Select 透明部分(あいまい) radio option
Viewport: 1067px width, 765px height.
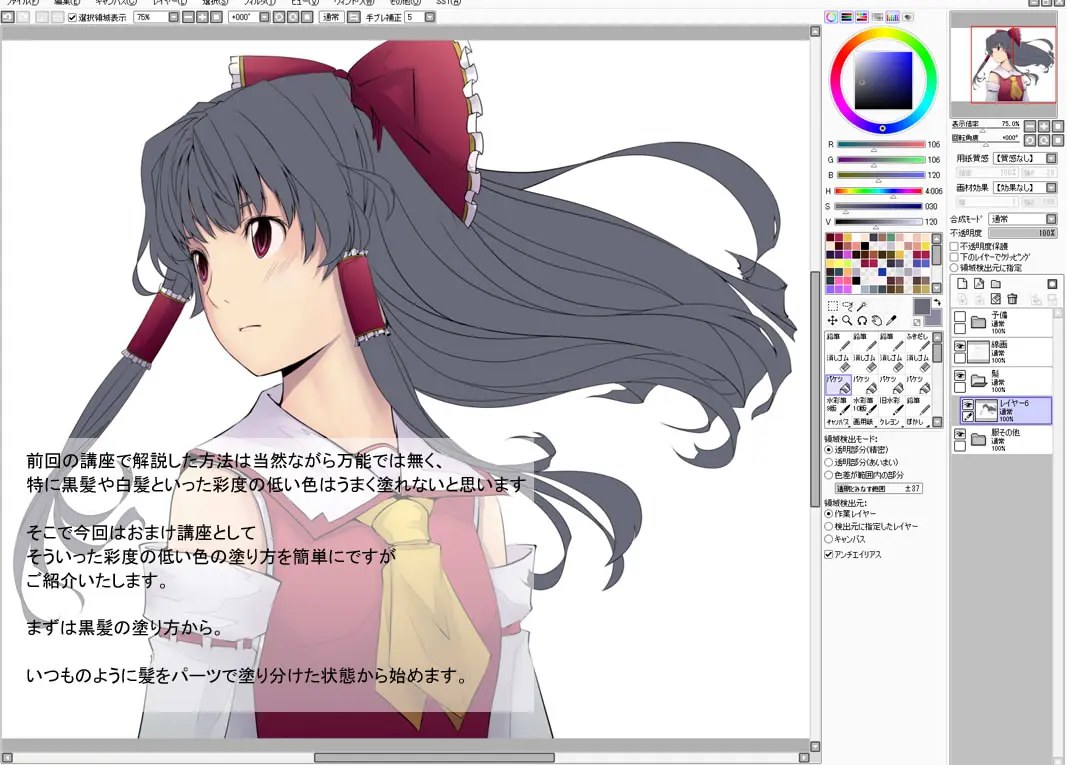tap(829, 463)
